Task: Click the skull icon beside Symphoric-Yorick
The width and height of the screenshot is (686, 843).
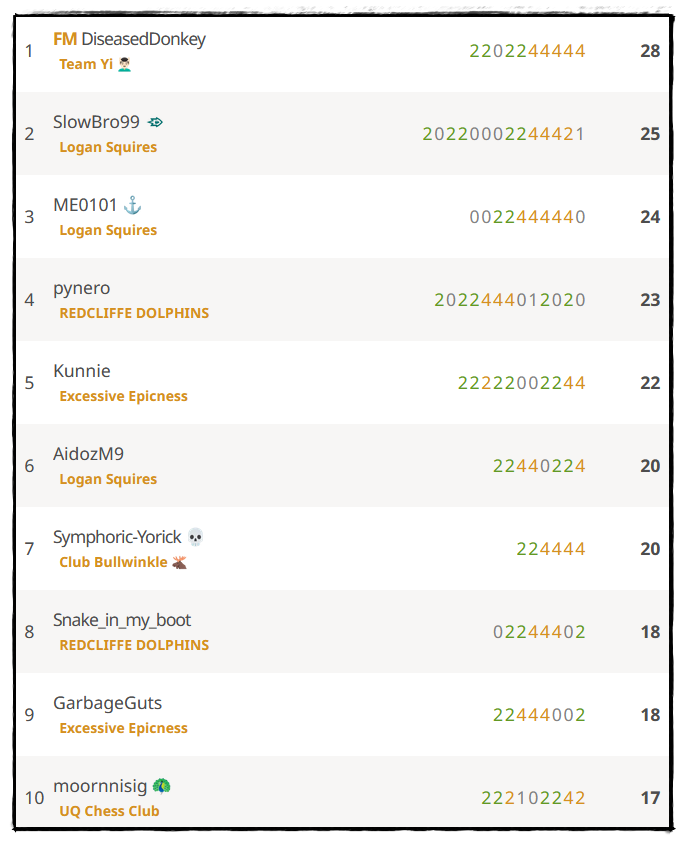Action: [x=195, y=537]
